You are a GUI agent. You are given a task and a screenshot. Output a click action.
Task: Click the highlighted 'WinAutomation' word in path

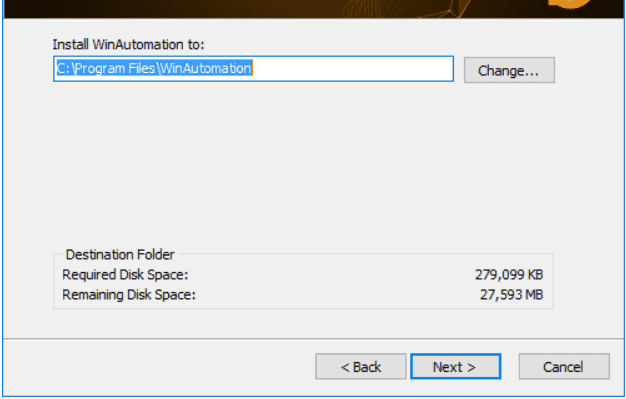[206, 68]
